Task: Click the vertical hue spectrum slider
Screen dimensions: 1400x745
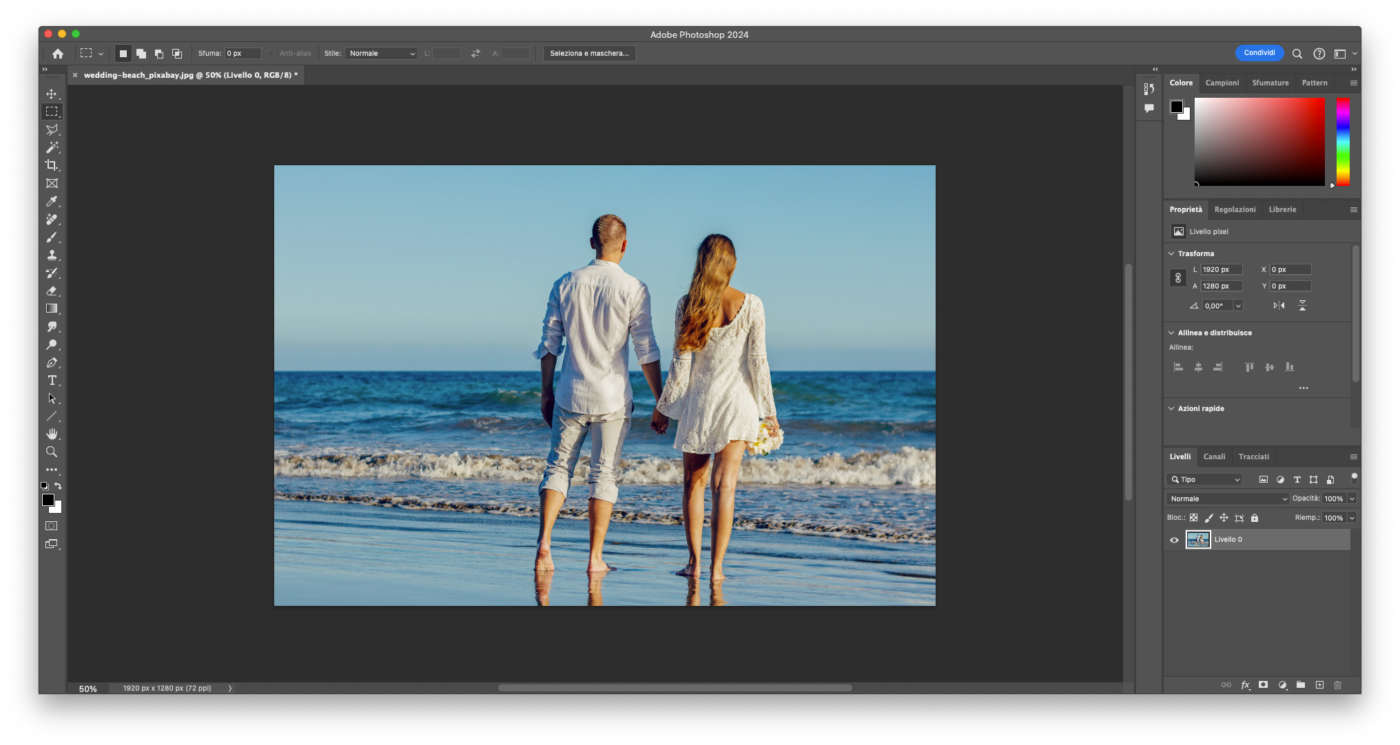Action: tap(1343, 140)
